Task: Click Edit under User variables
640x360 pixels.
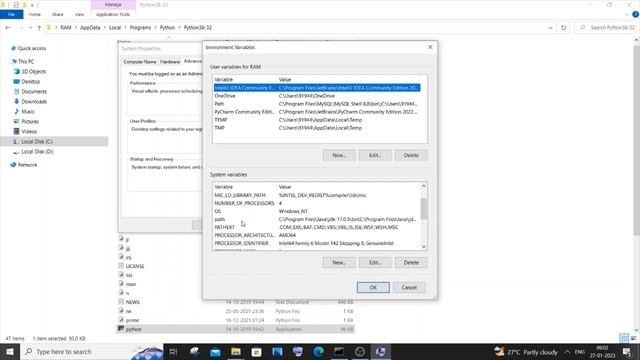Action: tap(375, 156)
